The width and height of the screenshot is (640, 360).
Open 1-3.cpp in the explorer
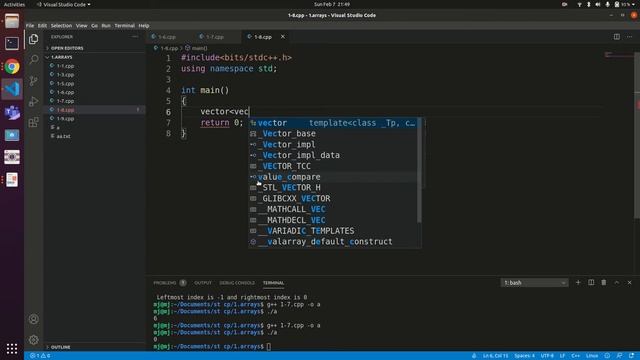point(65,75)
